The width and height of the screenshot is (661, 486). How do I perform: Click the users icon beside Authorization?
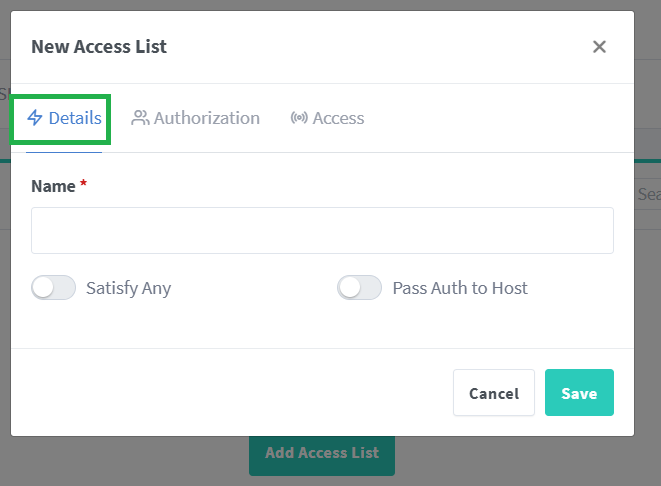[x=140, y=118]
